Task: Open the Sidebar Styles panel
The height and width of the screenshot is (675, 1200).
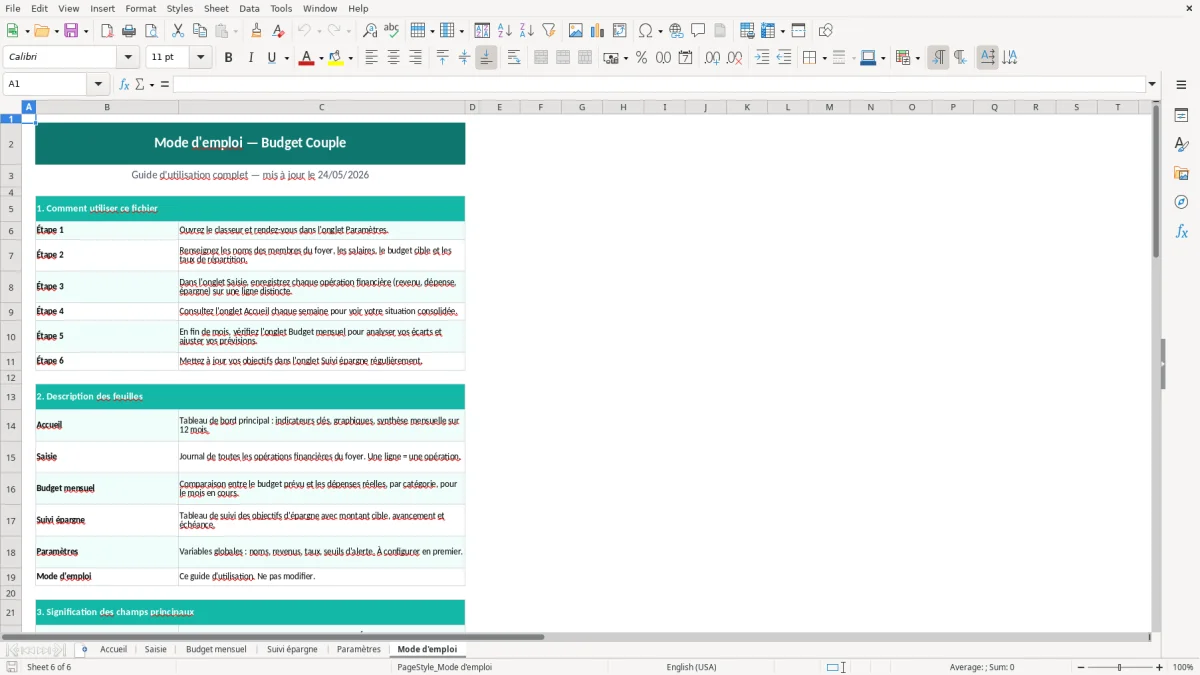Action: click(x=1181, y=145)
